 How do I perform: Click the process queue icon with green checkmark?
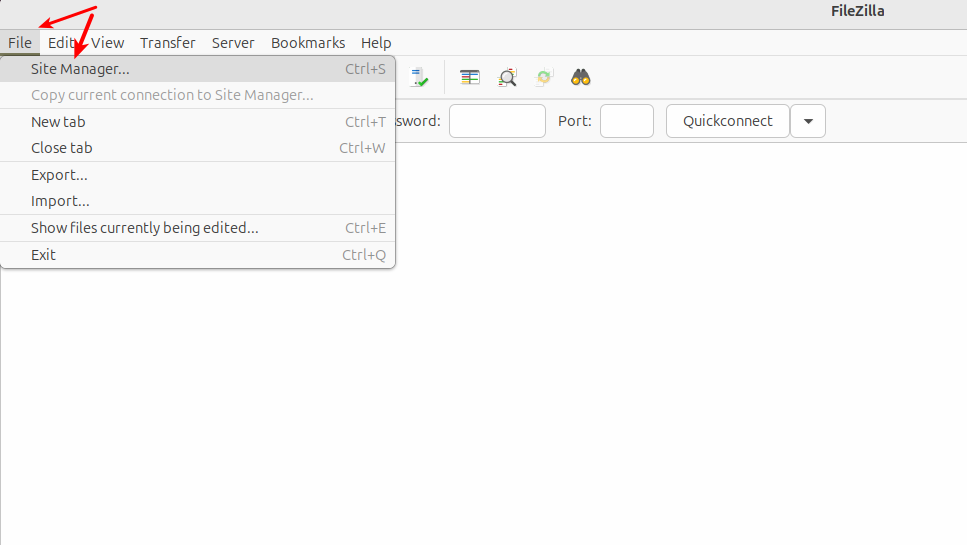tap(419, 77)
